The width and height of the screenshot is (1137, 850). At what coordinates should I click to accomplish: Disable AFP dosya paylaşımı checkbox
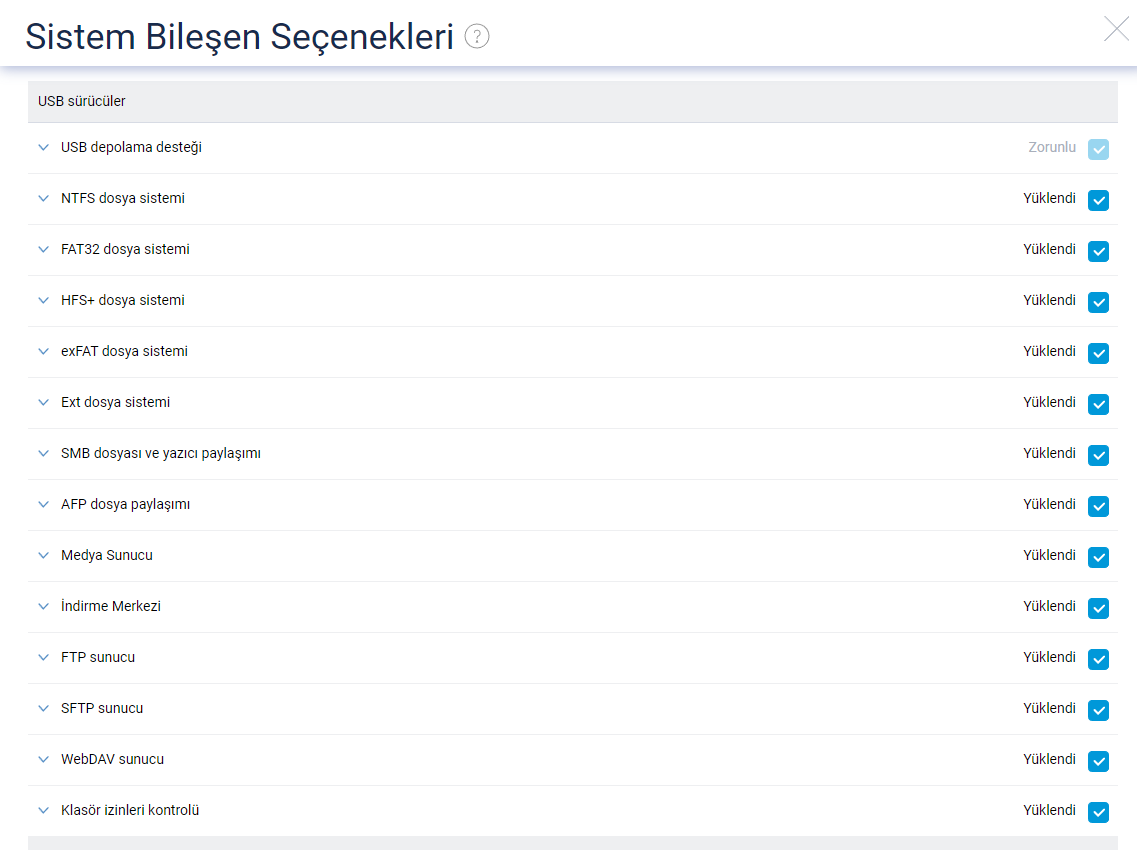[1099, 506]
